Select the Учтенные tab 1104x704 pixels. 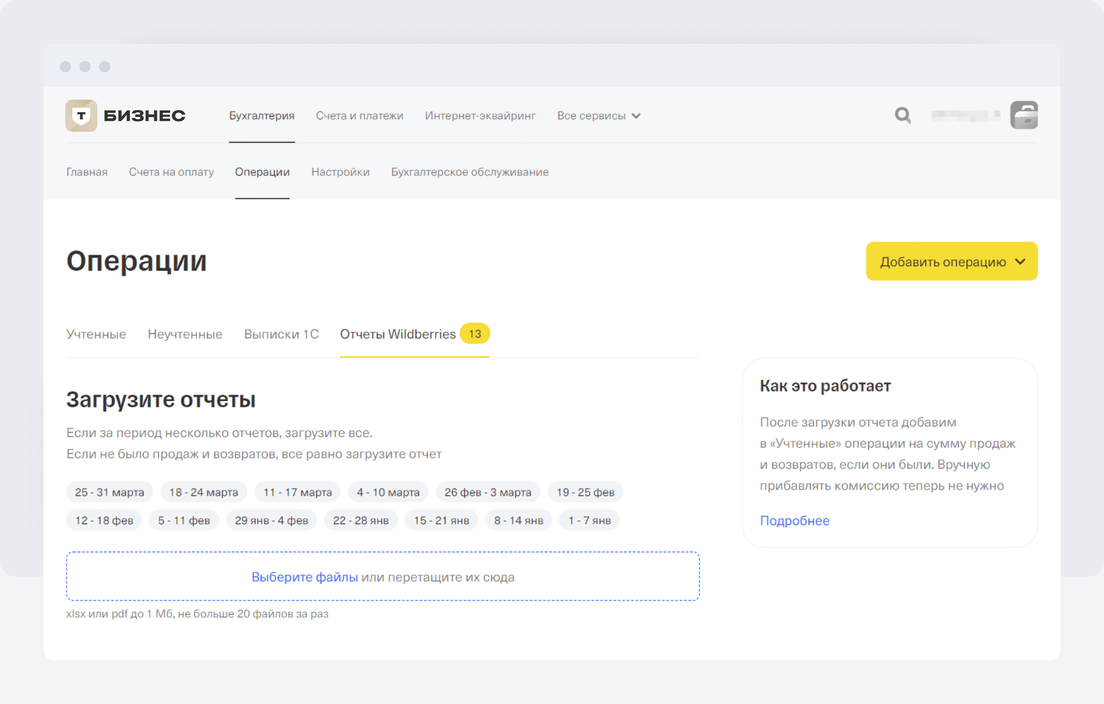(96, 334)
